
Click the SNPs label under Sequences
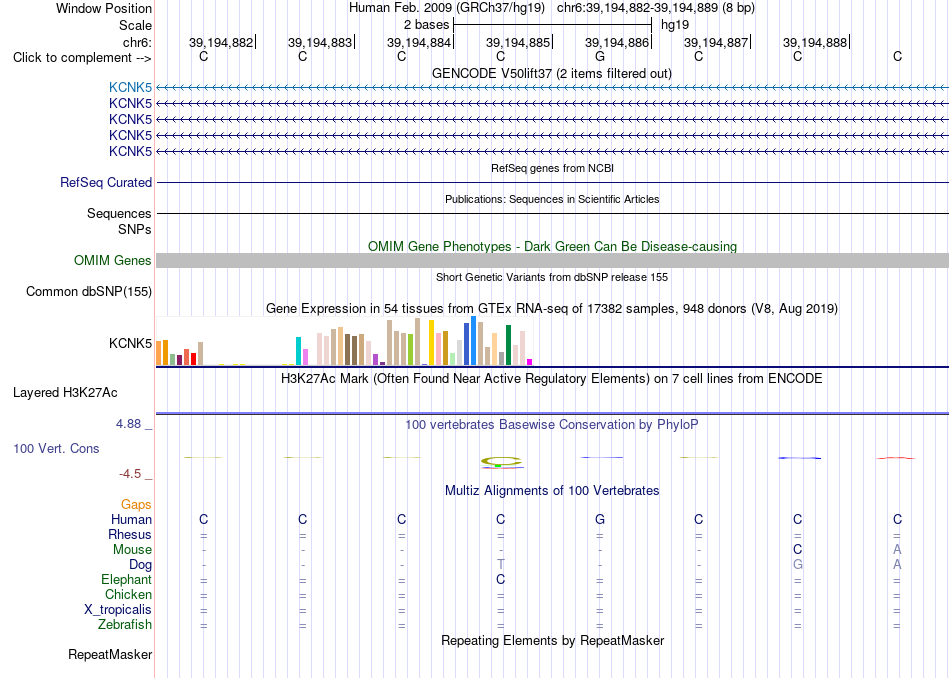pyautogui.click(x=135, y=230)
